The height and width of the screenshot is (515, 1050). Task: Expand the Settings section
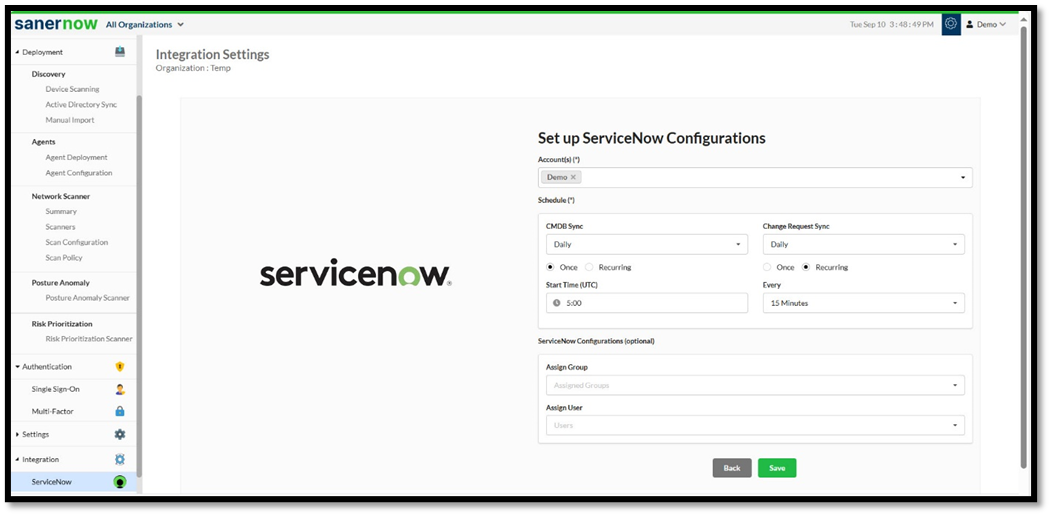click(17, 435)
